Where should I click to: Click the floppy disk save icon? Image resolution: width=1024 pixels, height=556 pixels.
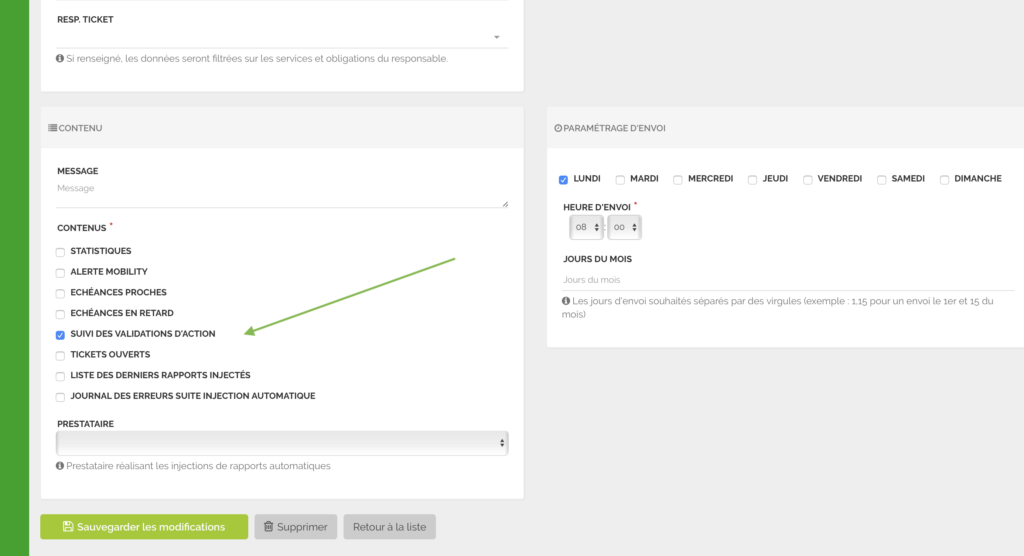click(68, 527)
